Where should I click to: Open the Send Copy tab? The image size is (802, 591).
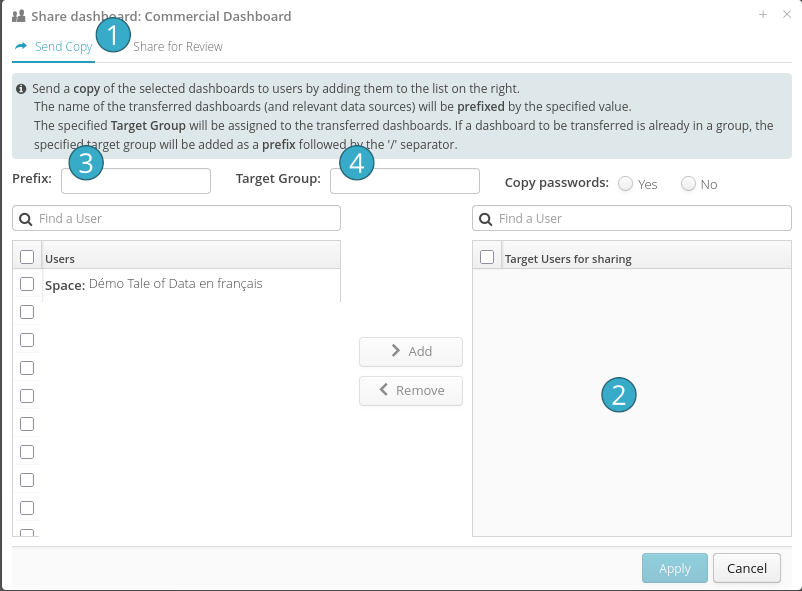[54, 47]
